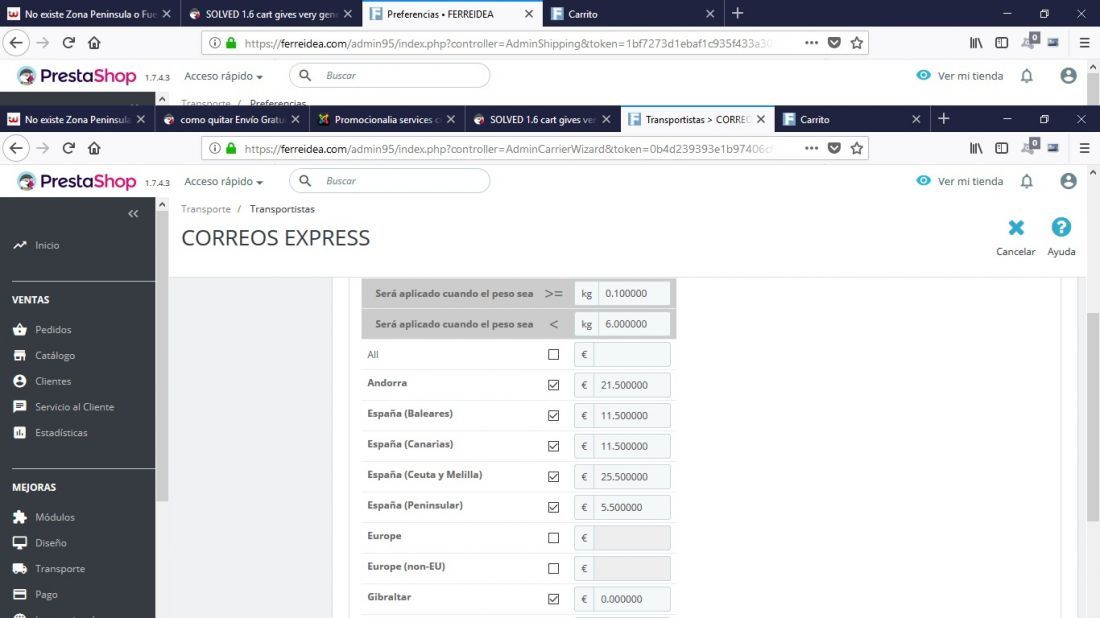
Task: Open Transporte in the sidebar
Action: [x=60, y=569]
